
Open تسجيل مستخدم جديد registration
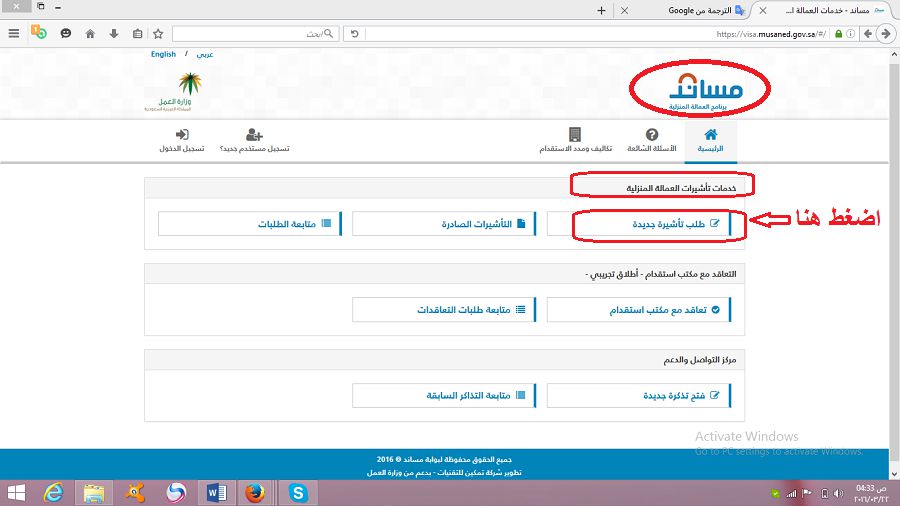pyautogui.click(x=254, y=141)
